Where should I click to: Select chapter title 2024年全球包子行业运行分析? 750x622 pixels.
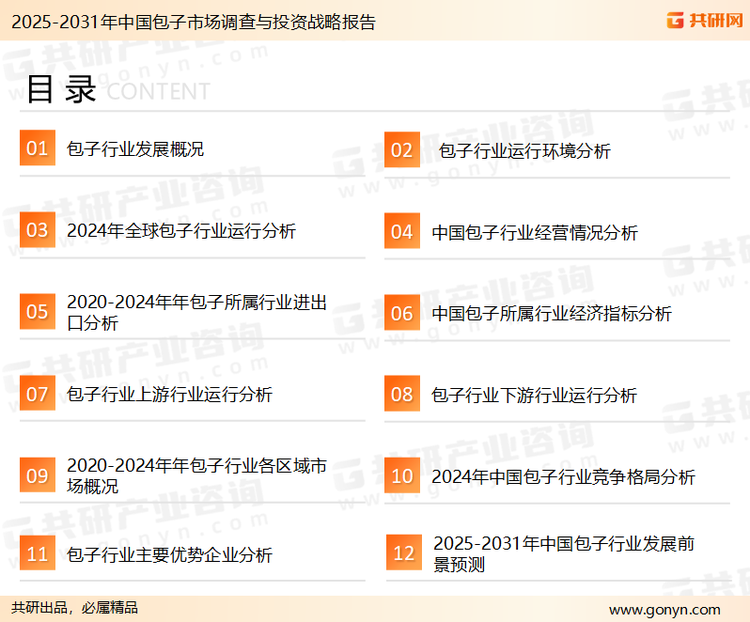coord(181,231)
